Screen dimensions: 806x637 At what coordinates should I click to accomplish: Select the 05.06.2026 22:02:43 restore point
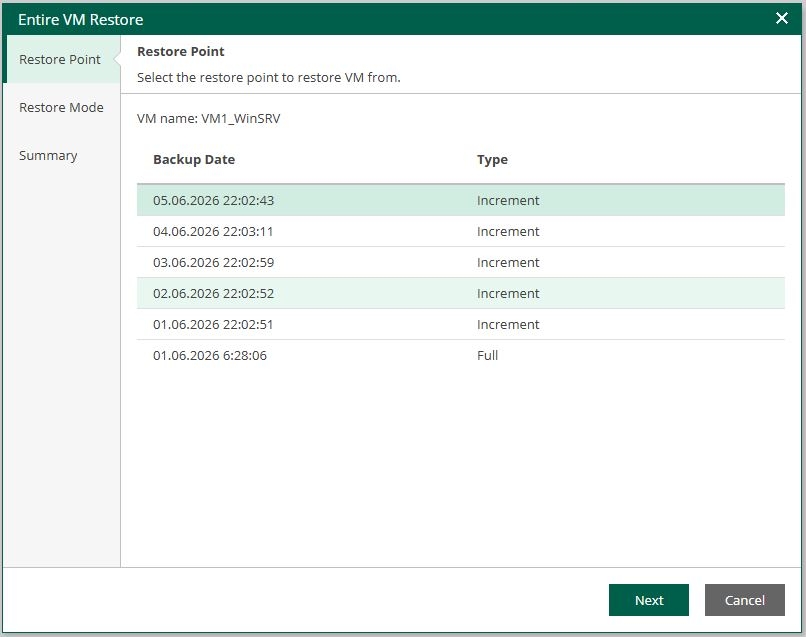(x=461, y=200)
